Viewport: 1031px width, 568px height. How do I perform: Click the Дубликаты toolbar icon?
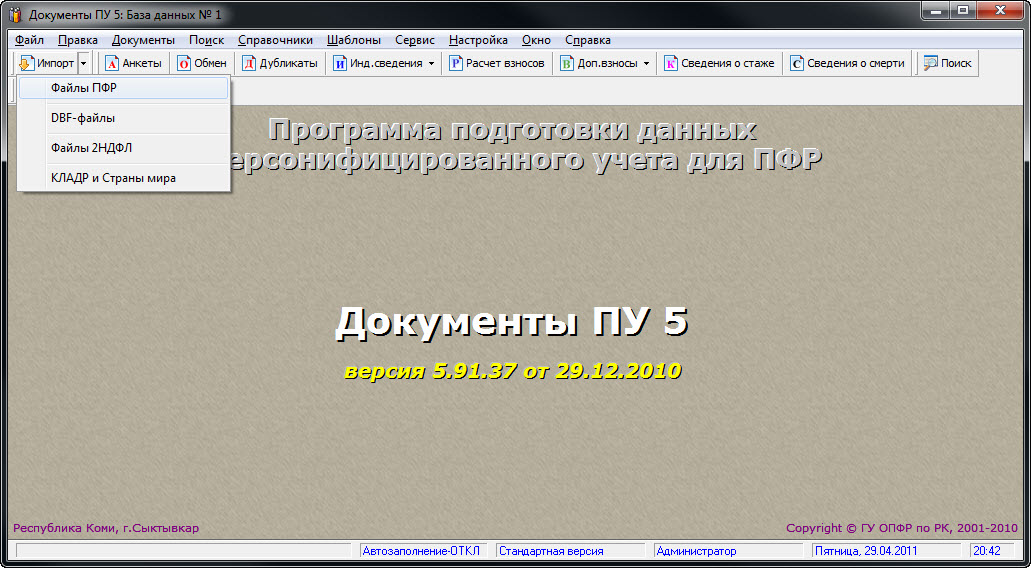[x=249, y=63]
